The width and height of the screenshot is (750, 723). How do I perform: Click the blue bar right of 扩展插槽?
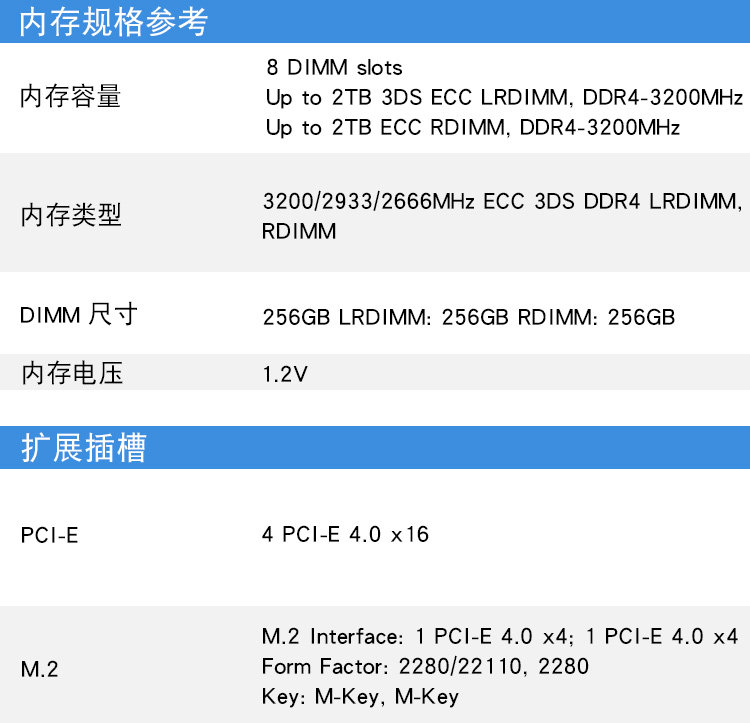click(x=450, y=448)
